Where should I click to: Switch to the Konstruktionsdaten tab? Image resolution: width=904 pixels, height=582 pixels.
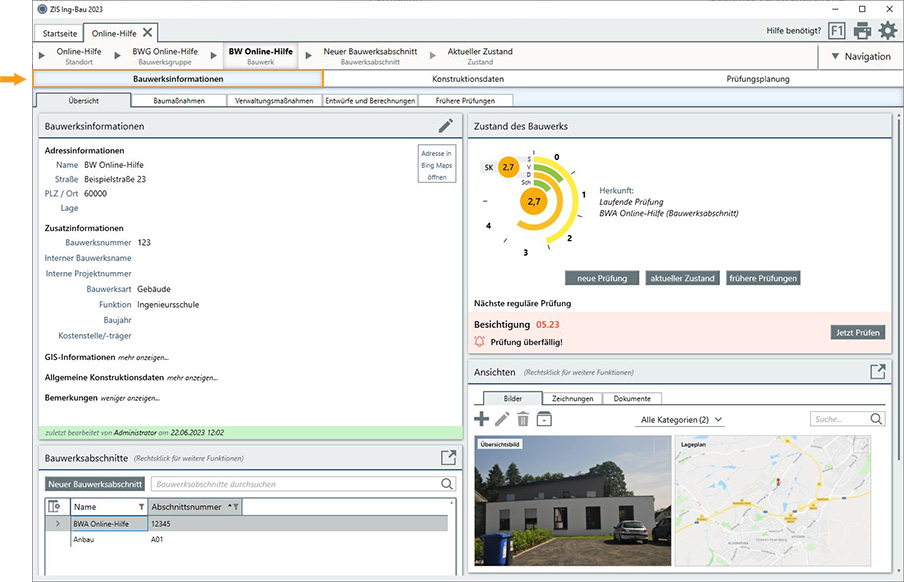coord(467,79)
